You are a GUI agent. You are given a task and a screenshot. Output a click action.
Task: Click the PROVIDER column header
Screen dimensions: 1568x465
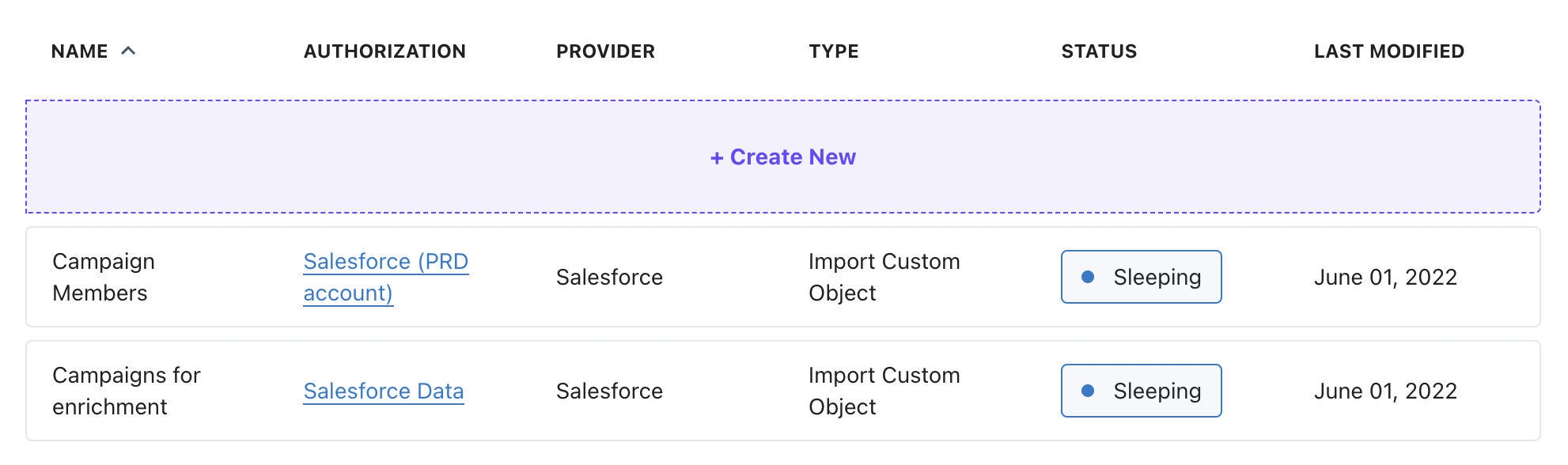click(605, 51)
